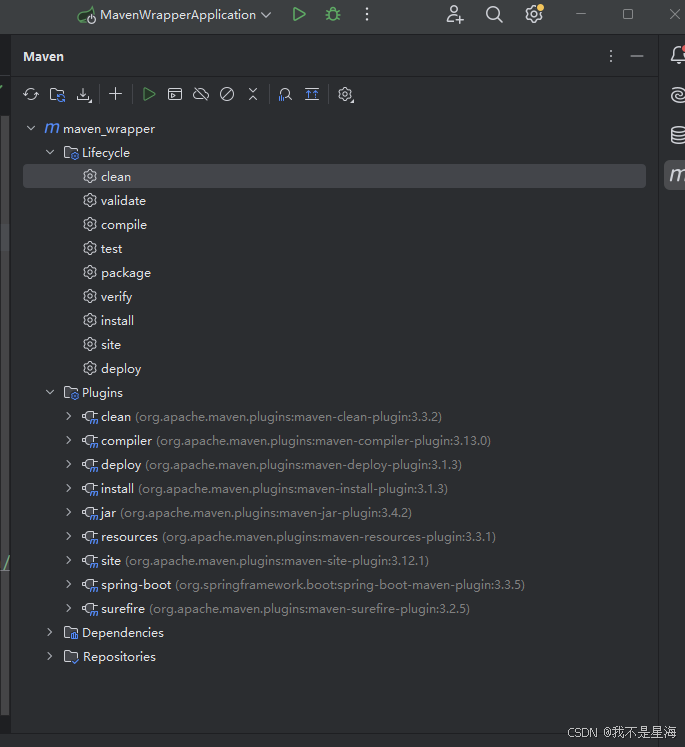Open Database tool window in sidebar
Screen dimensions: 685x747
coord(677,135)
